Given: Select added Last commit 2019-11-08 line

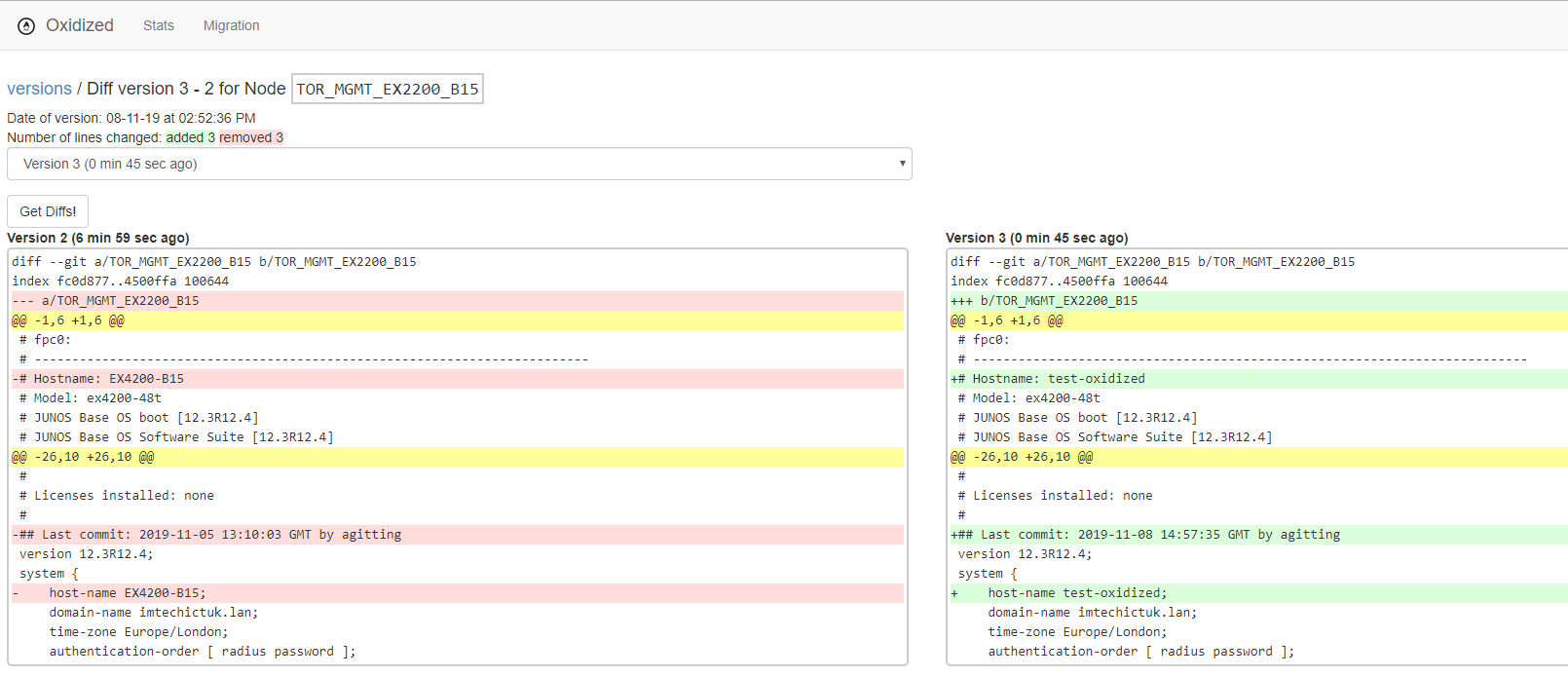Looking at the screenshot, I should point(1145,535).
